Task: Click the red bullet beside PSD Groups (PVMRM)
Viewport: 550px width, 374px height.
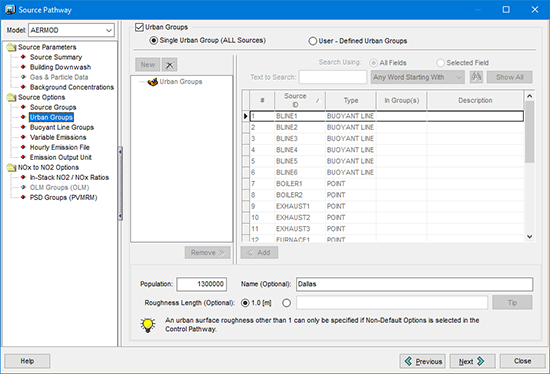Action: (x=23, y=197)
